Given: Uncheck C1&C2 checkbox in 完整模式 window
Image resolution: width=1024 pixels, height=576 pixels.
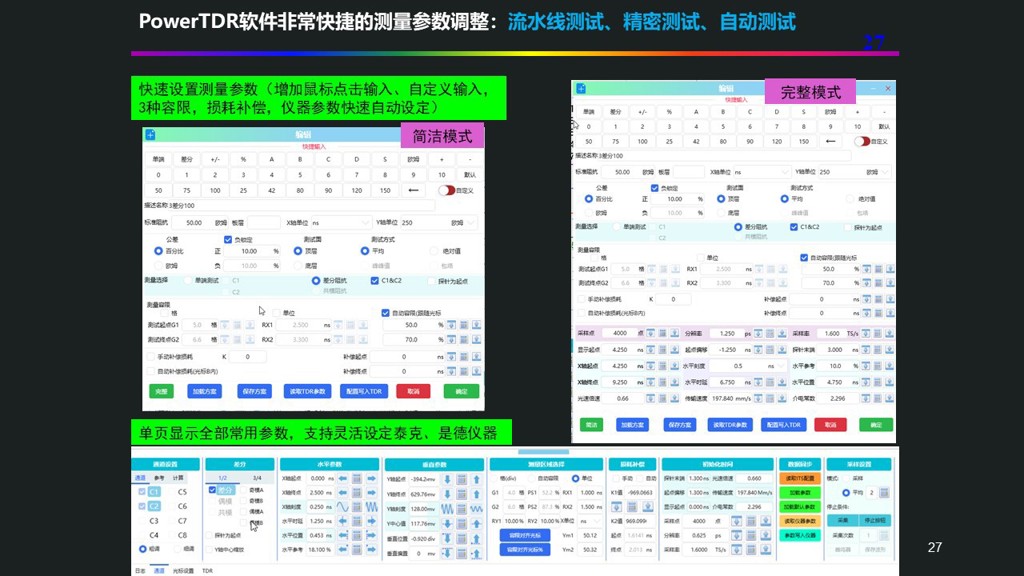Looking at the screenshot, I should pos(794,227).
